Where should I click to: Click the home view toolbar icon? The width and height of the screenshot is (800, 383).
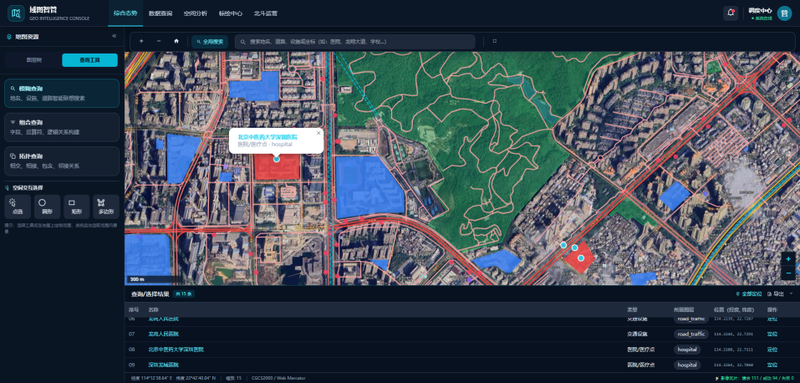177,41
